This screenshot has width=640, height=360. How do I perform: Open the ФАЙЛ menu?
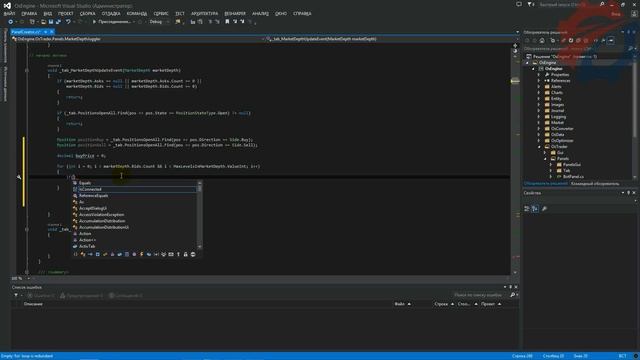point(9,13)
